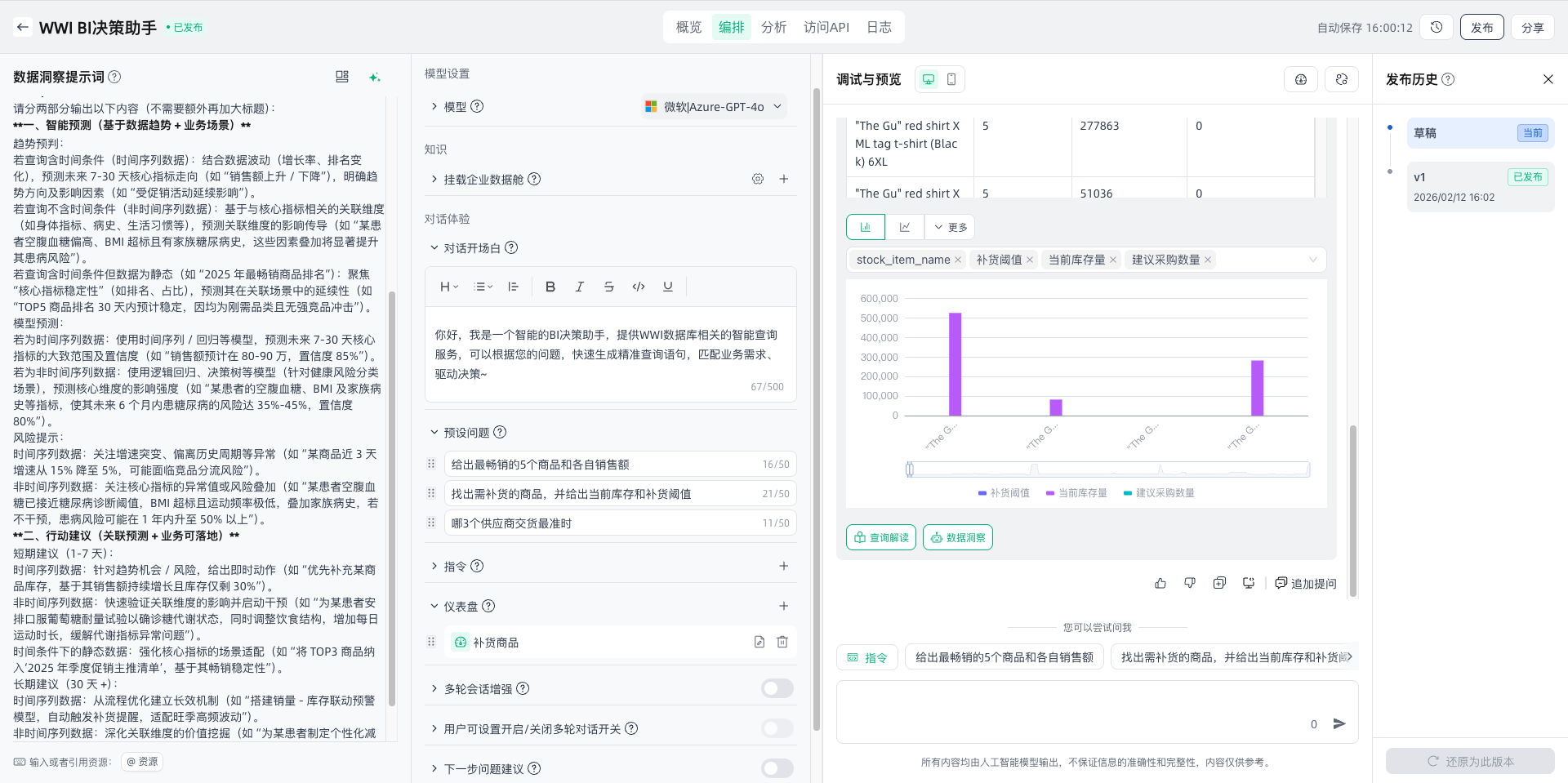Click the thumbs up feedback icon

pyautogui.click(x=1160, y=583)
